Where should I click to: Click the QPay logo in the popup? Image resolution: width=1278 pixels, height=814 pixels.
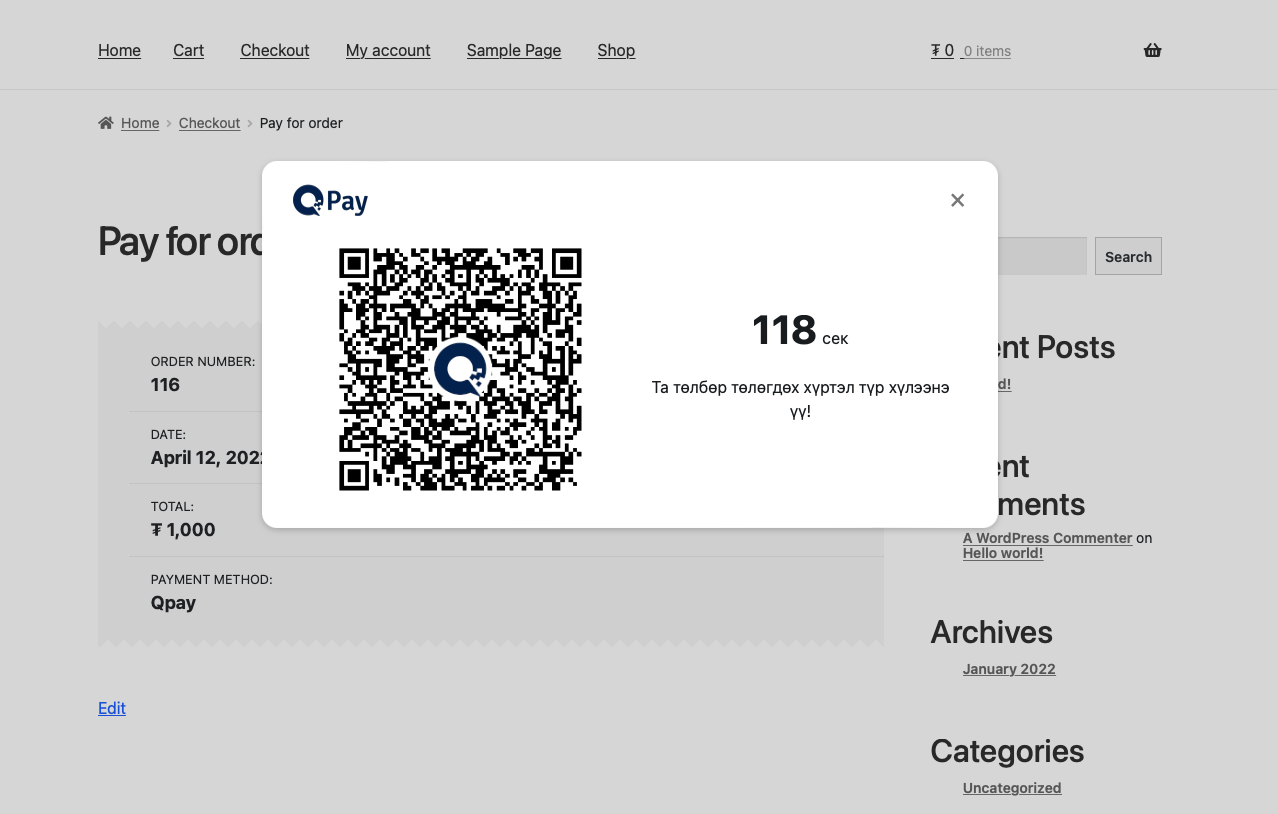(331, 201)
